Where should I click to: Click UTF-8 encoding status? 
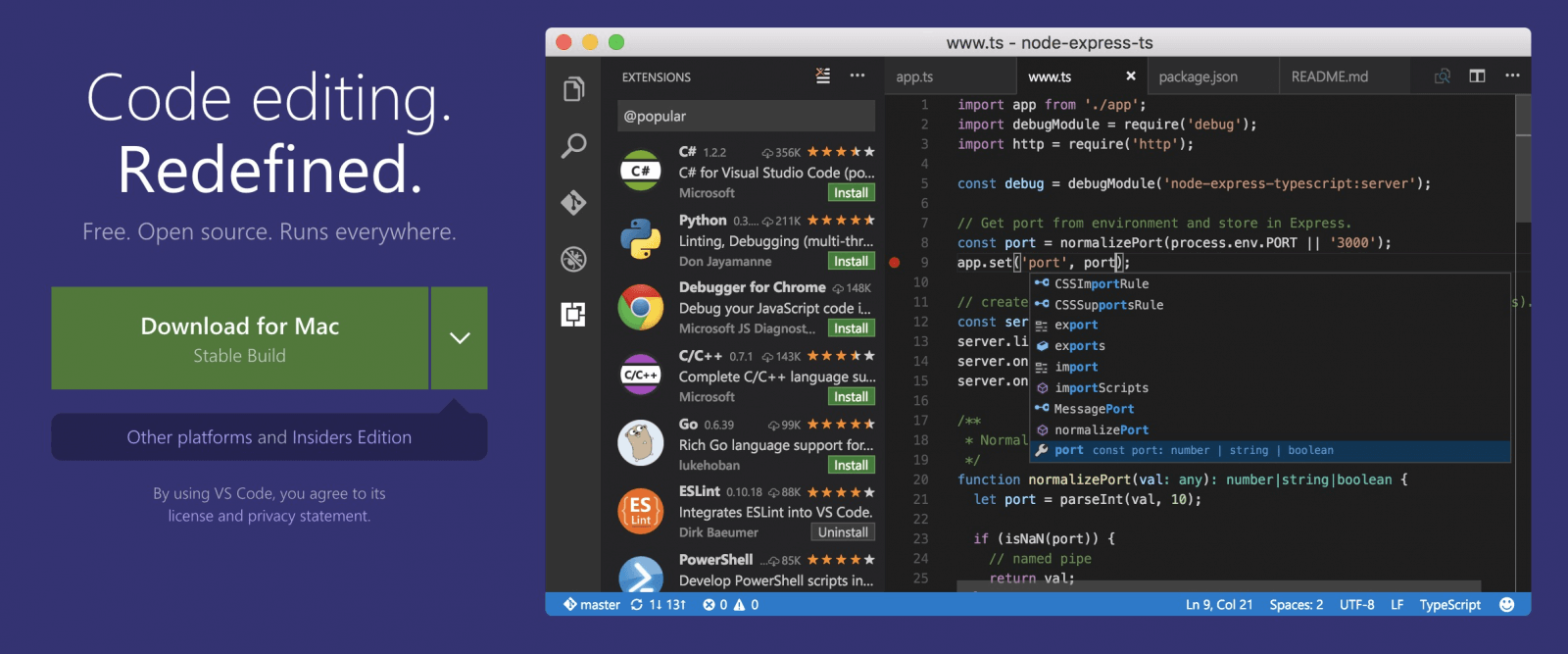1356,605
